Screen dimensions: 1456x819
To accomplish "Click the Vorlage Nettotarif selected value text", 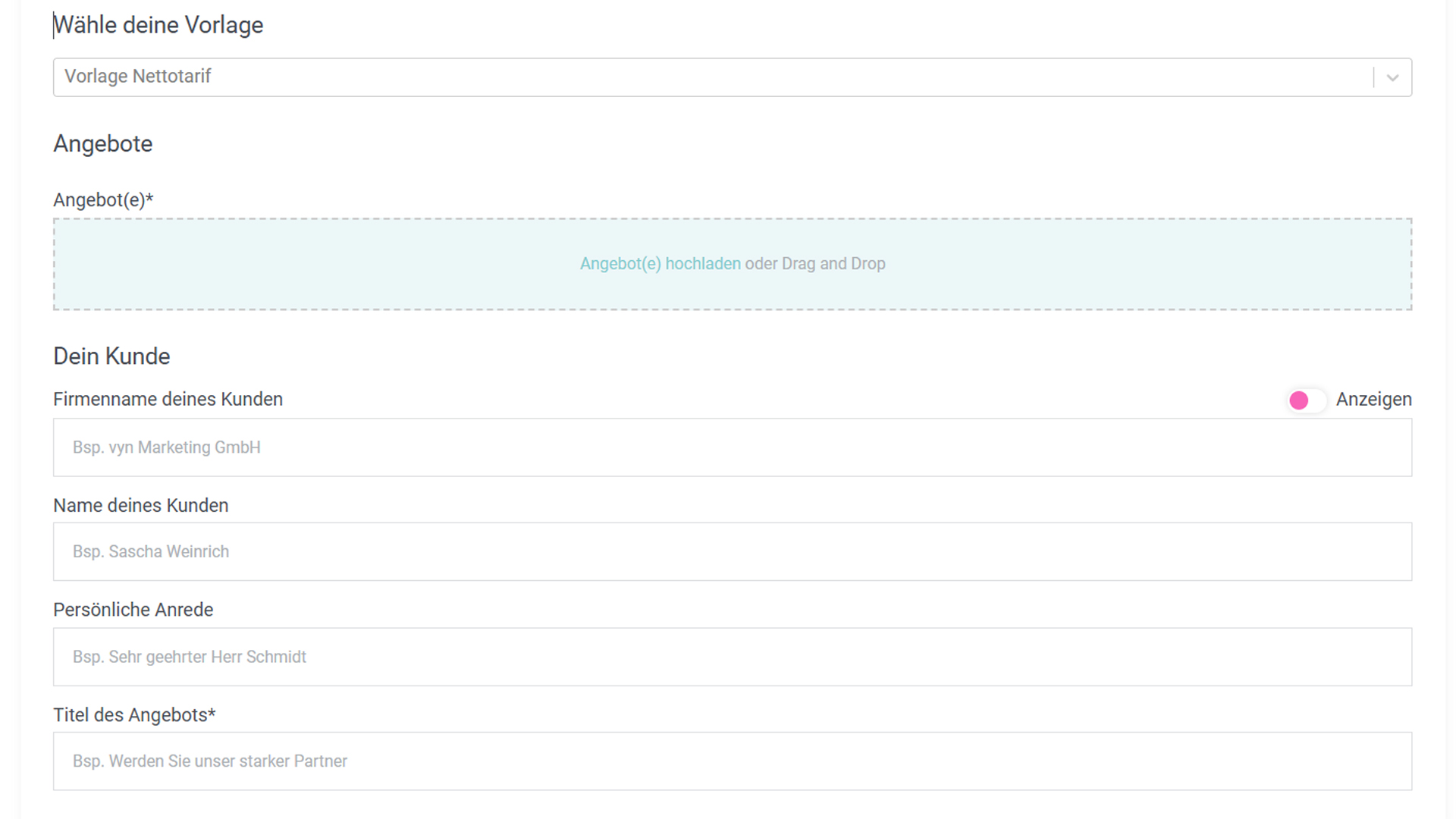I will pos(137,77).
